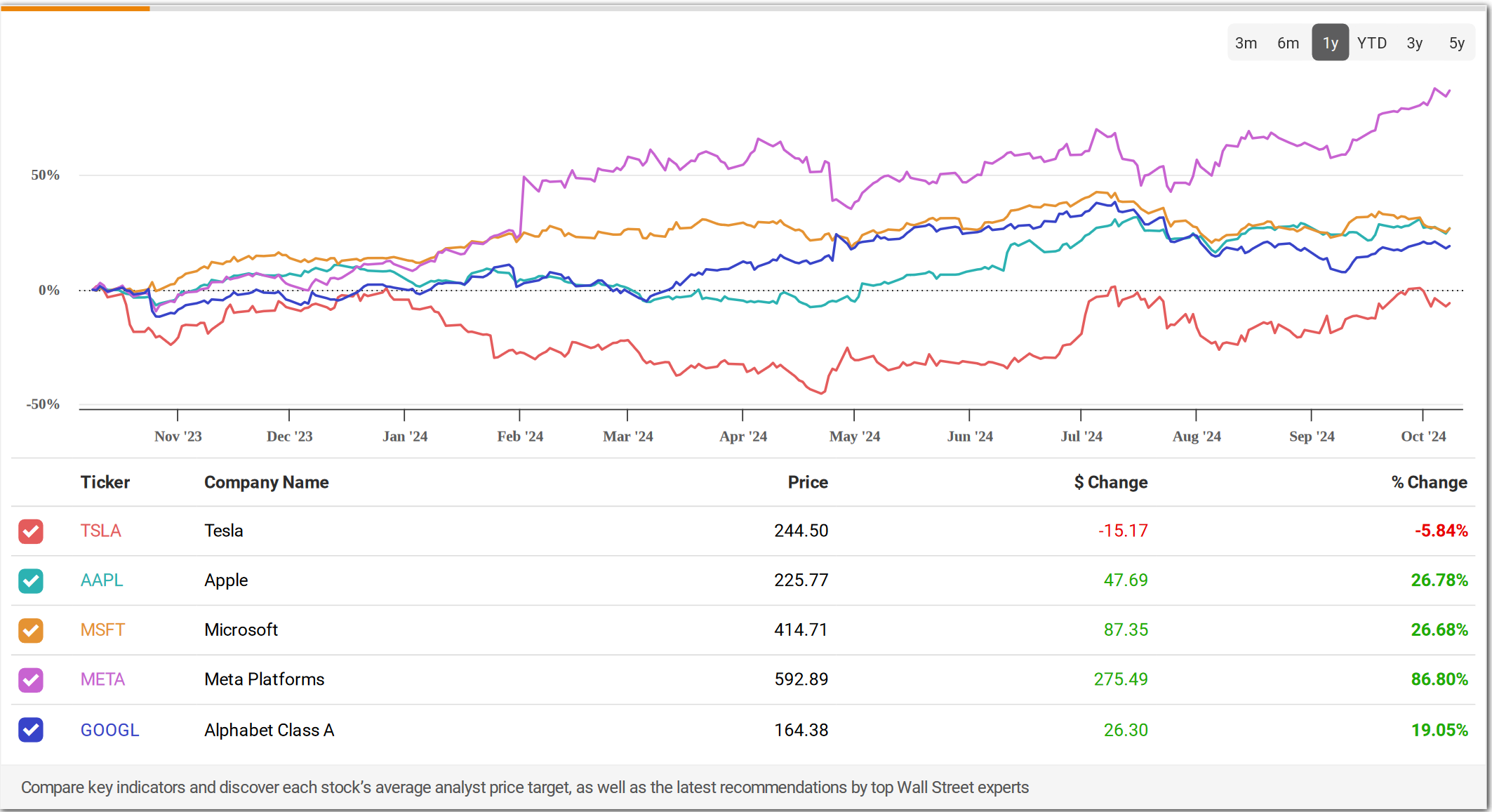
Task: Select the 6m time range
Action: tap(1288, 43)
